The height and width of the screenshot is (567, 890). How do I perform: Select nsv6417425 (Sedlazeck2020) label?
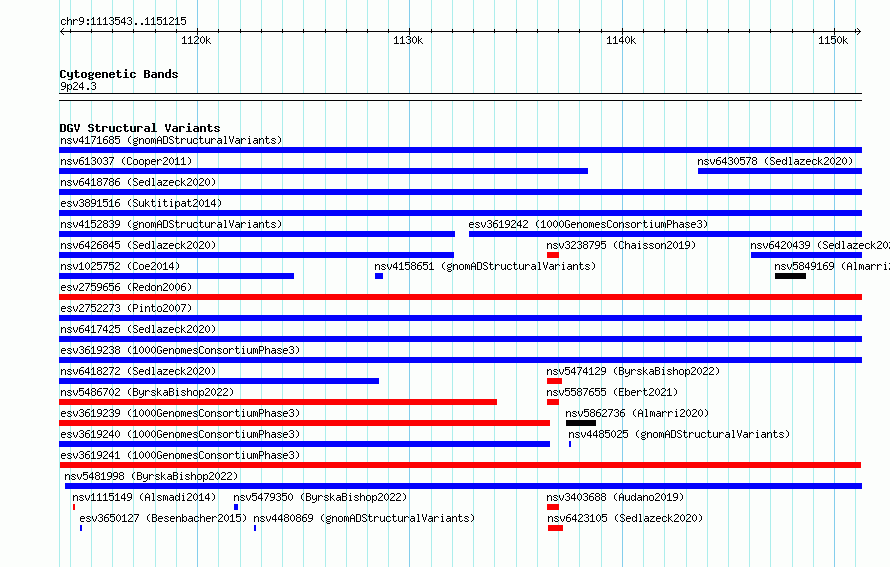pyautogui.click(x=138, y=329)
